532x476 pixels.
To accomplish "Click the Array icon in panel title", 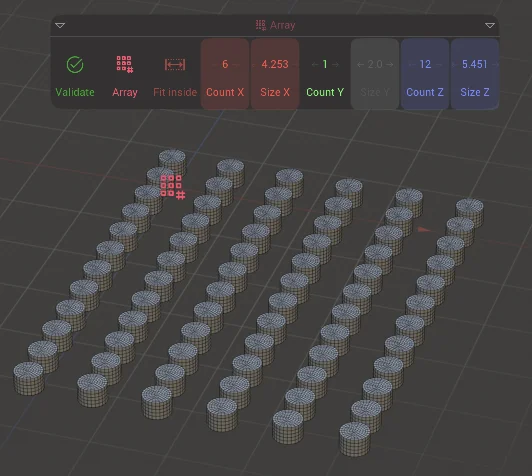I will tap(261, 25).
